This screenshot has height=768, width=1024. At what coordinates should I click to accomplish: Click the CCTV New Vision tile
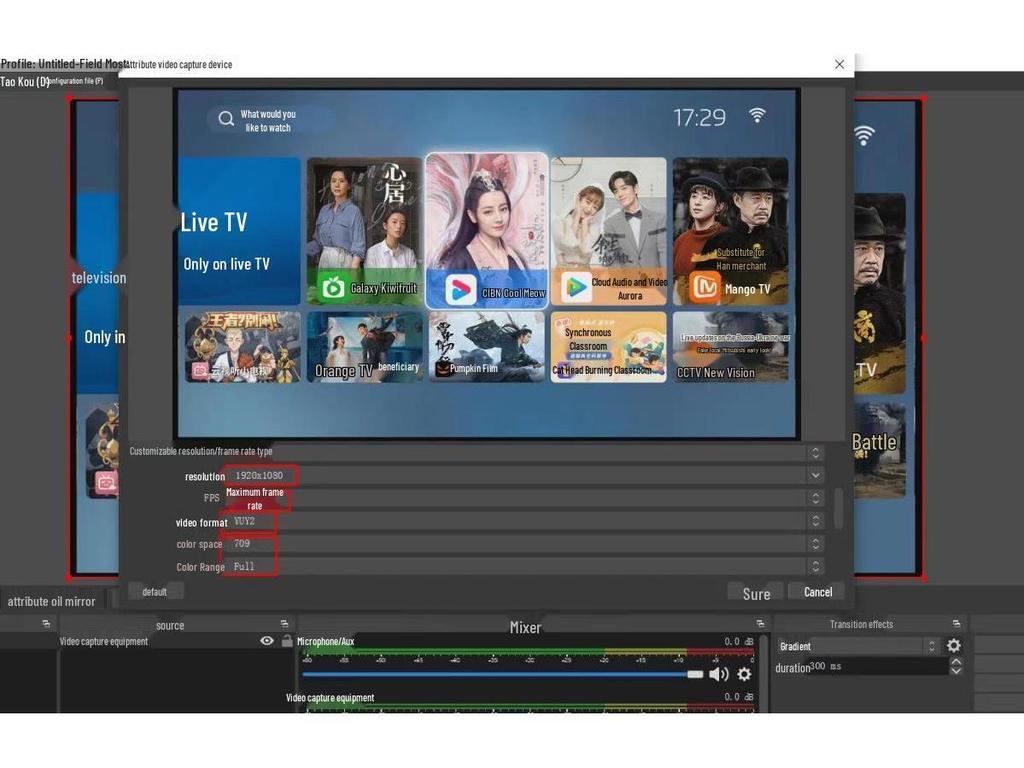730,347
